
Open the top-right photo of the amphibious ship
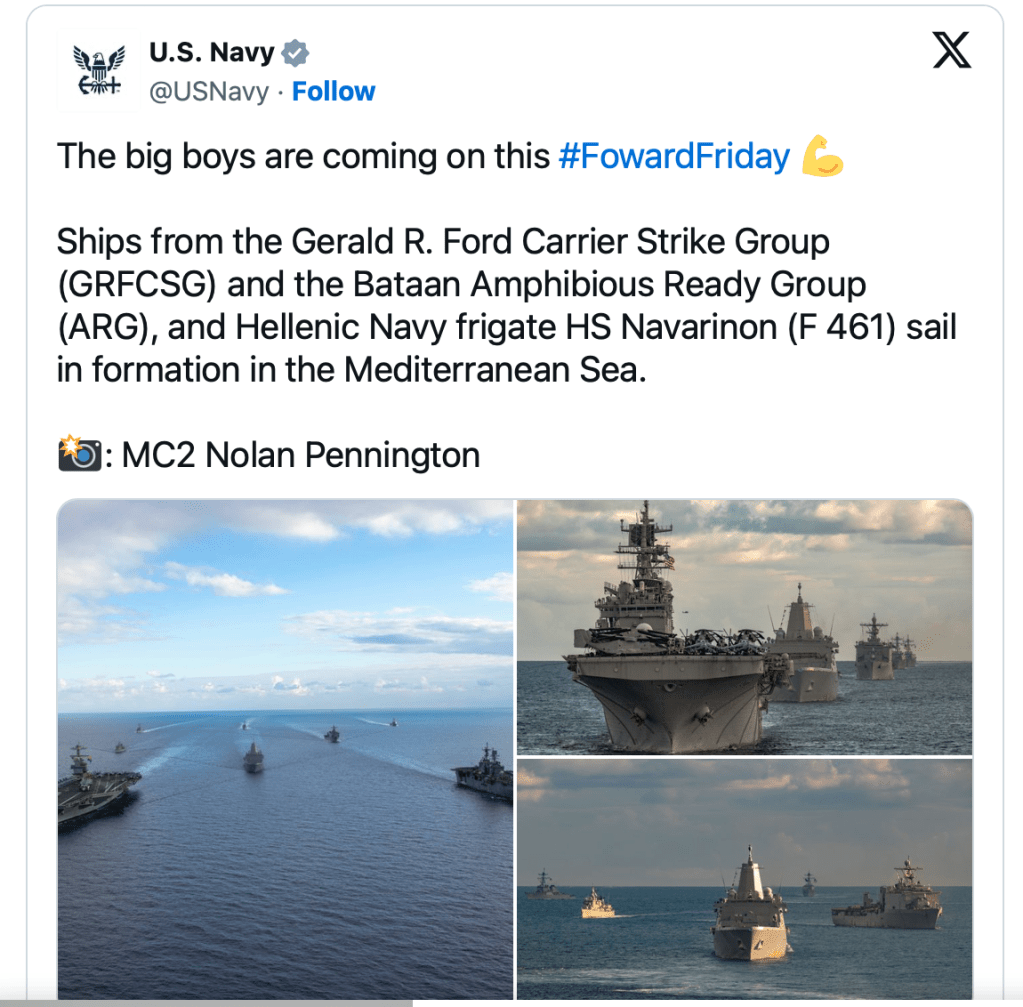pyautogui.click(x=744, y=627)
